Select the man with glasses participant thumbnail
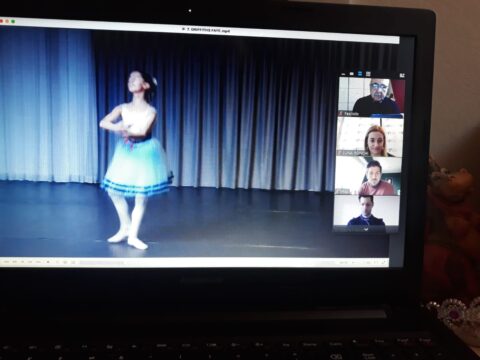Screen dimensions: 480x360 pyautogui.click(x=372, y=96)
